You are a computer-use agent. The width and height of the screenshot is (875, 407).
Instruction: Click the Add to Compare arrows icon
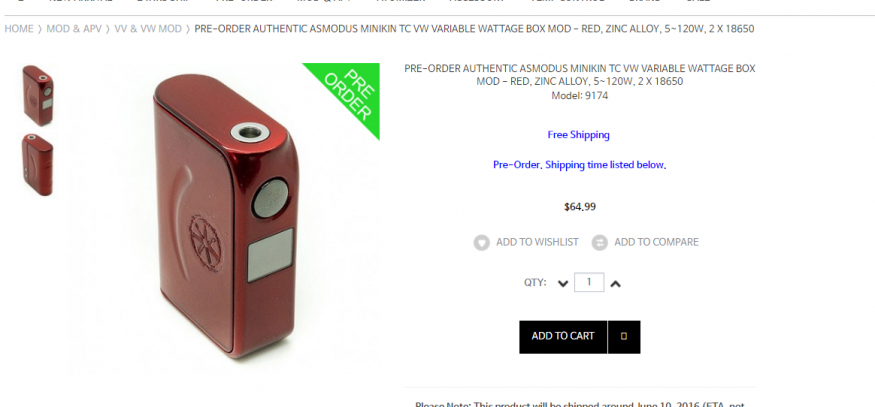click(599, 242)
